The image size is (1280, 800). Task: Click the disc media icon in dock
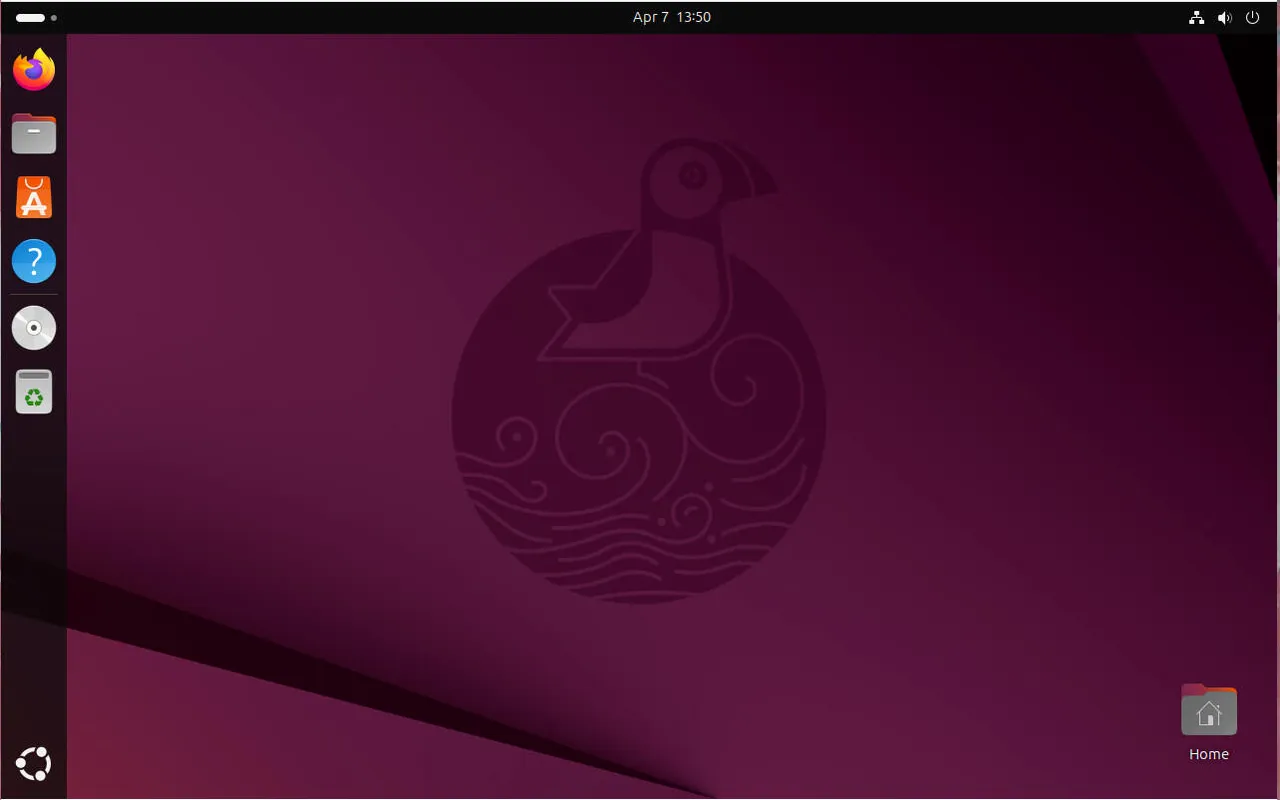click(x=34, y=328)
